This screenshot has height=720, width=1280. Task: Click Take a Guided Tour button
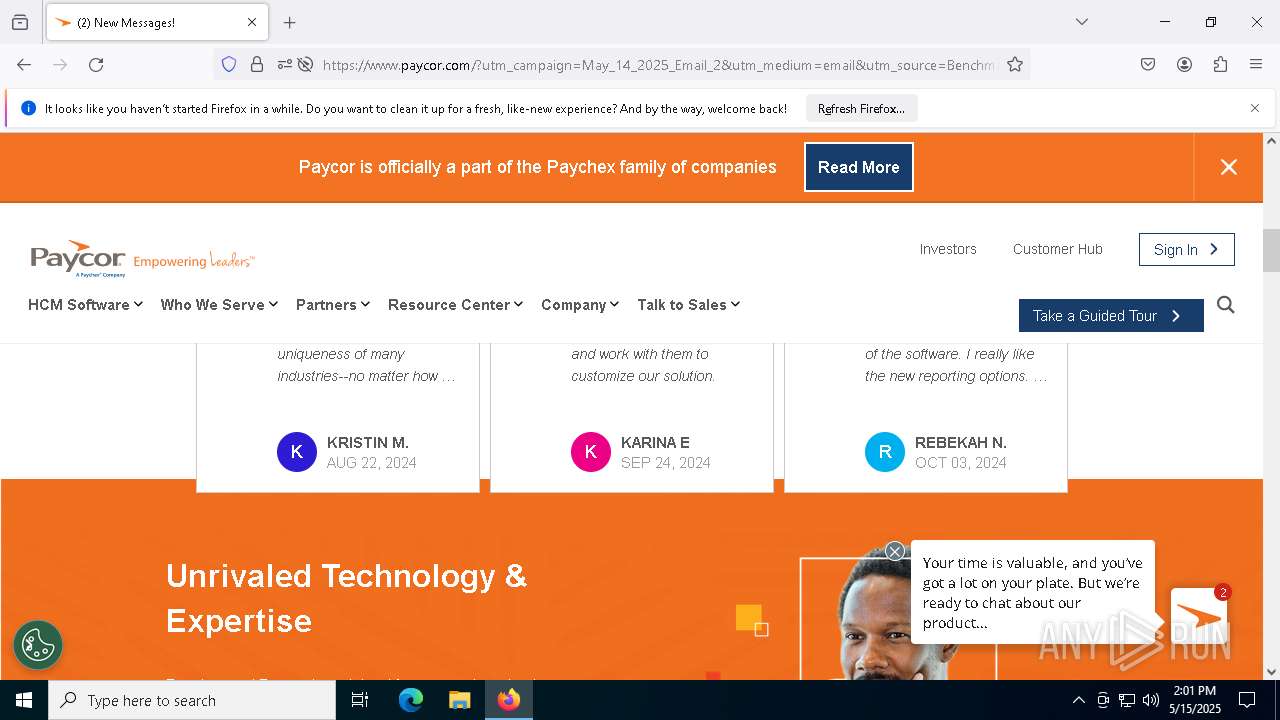coord(1111,315)
